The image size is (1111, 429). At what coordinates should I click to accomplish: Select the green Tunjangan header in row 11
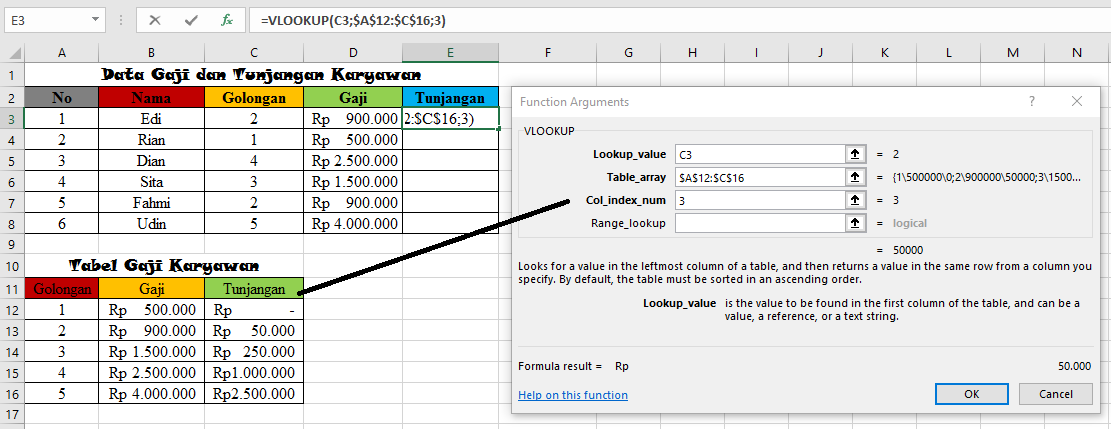coord(254,289)
